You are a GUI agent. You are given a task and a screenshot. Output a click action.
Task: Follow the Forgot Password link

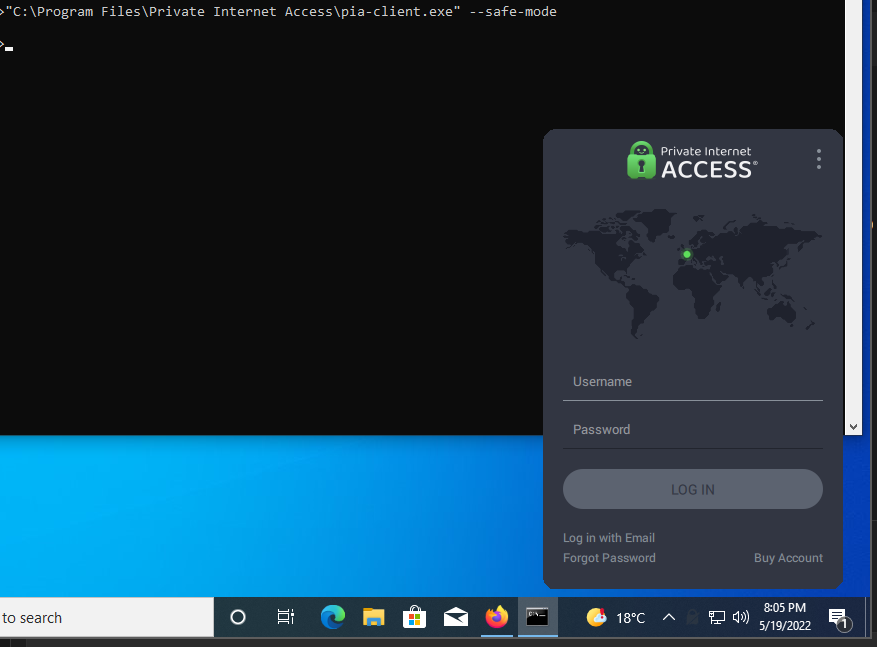pyautogui.click(x=609, y=558)
